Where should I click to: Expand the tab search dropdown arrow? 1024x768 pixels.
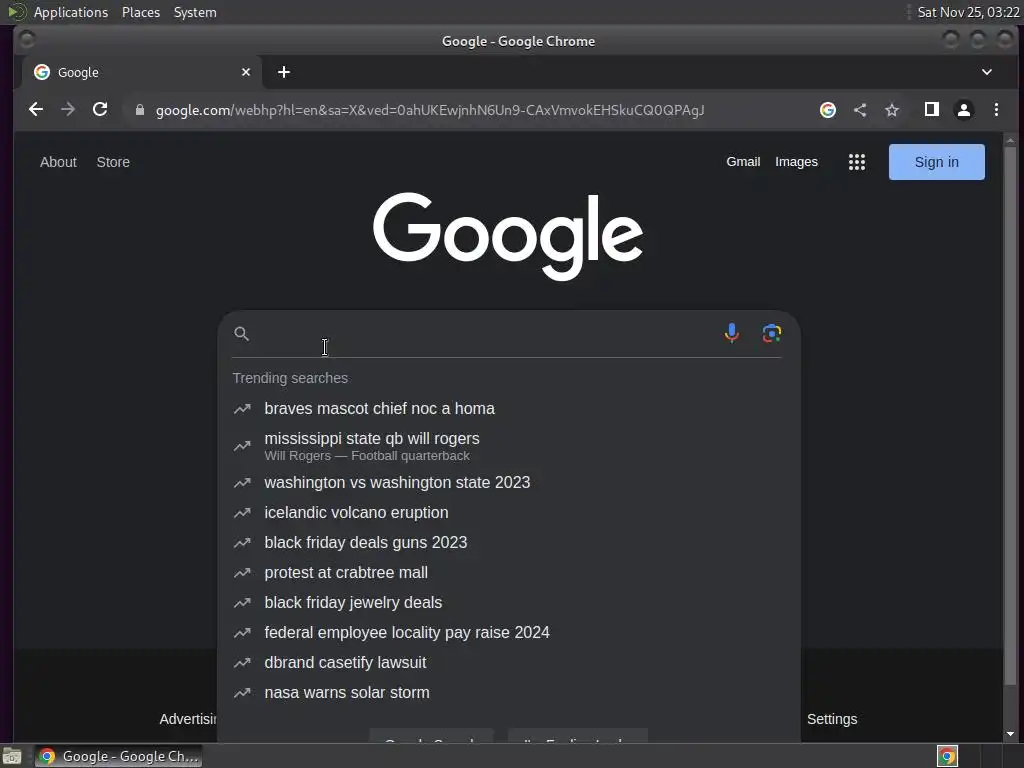point(987,72)
